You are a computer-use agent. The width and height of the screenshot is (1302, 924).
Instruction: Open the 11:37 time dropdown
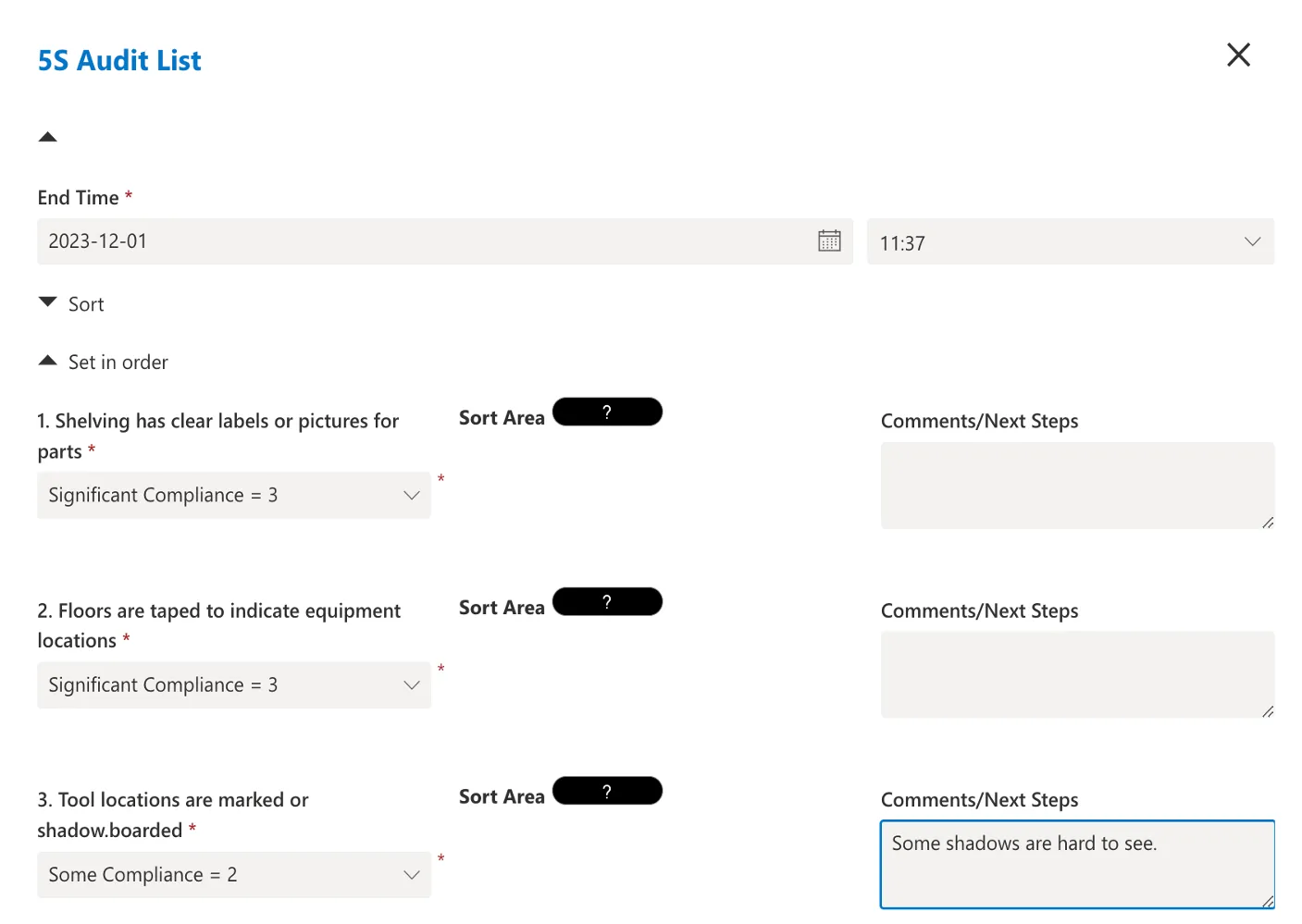click(1071, 241)
